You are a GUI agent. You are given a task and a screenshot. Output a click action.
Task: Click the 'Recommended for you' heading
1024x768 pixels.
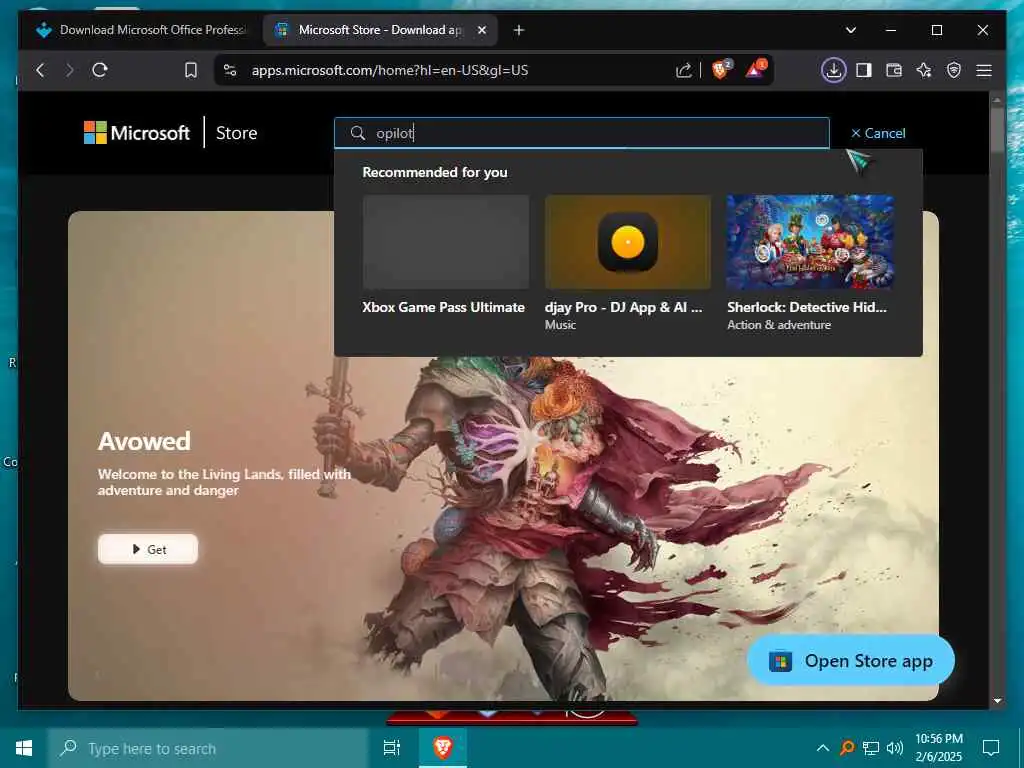(x=435, y=172)
